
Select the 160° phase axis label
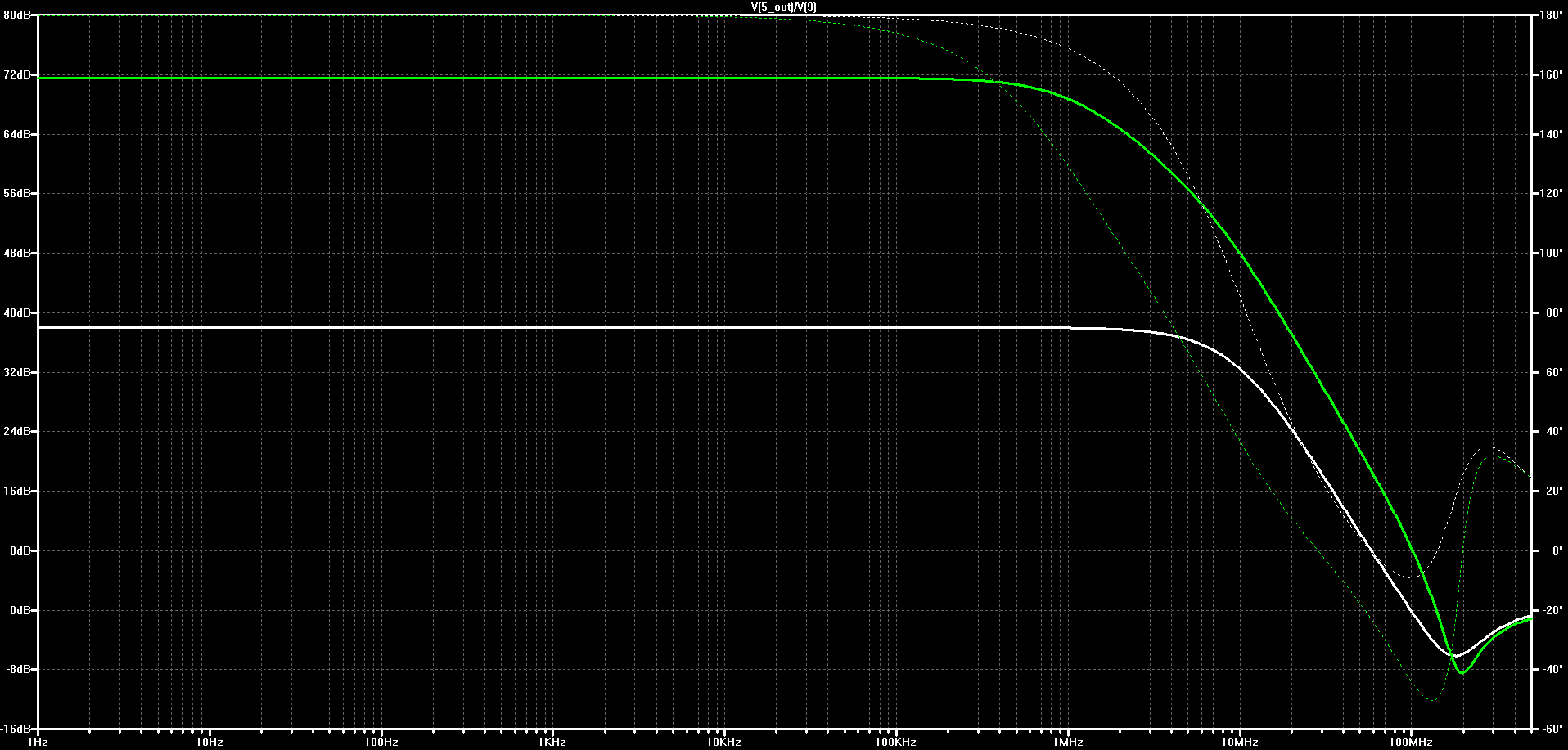point(1551,75)
